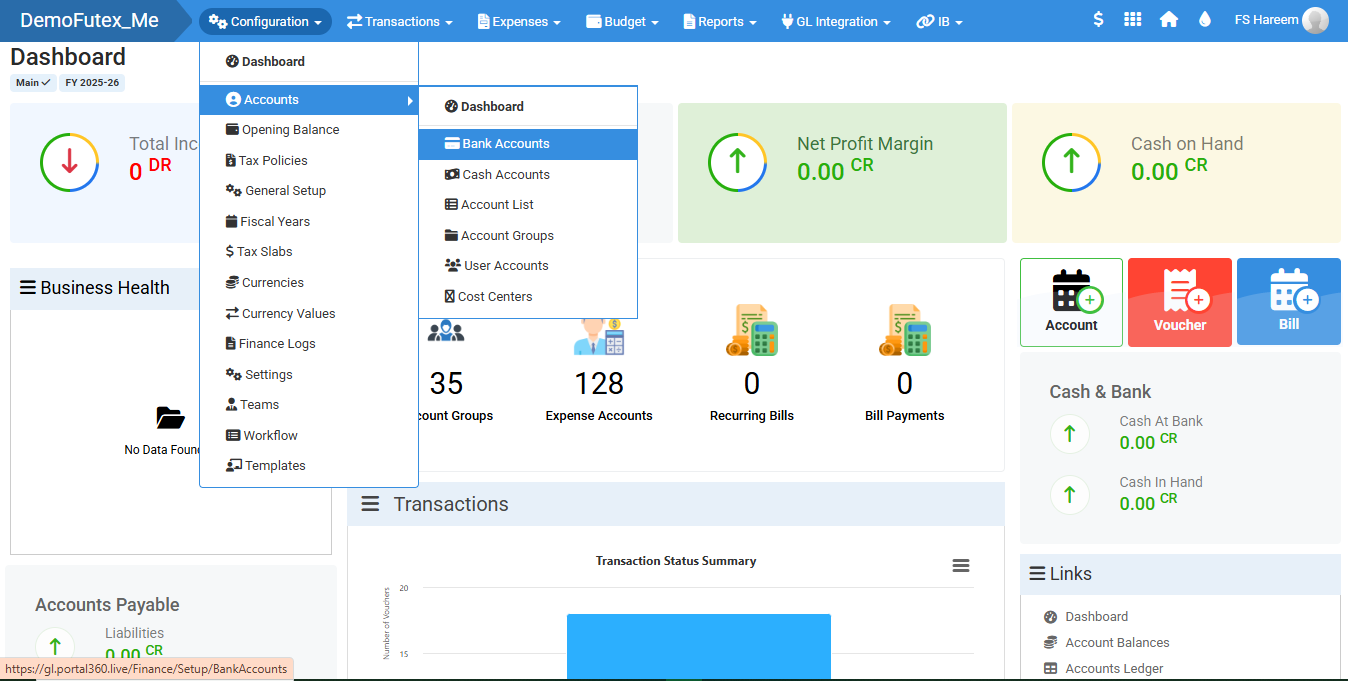Click the Account Balances link
This screenshot has width=1348, height=681.
tap(1117, 643)
